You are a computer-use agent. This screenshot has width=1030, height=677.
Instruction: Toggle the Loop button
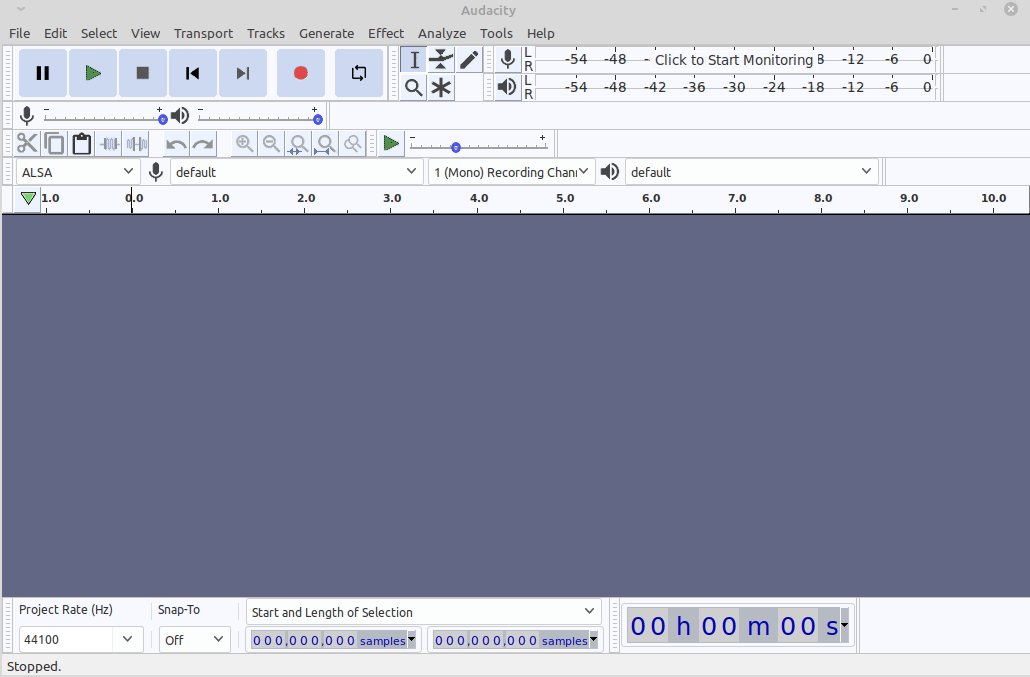pos(359,73)
